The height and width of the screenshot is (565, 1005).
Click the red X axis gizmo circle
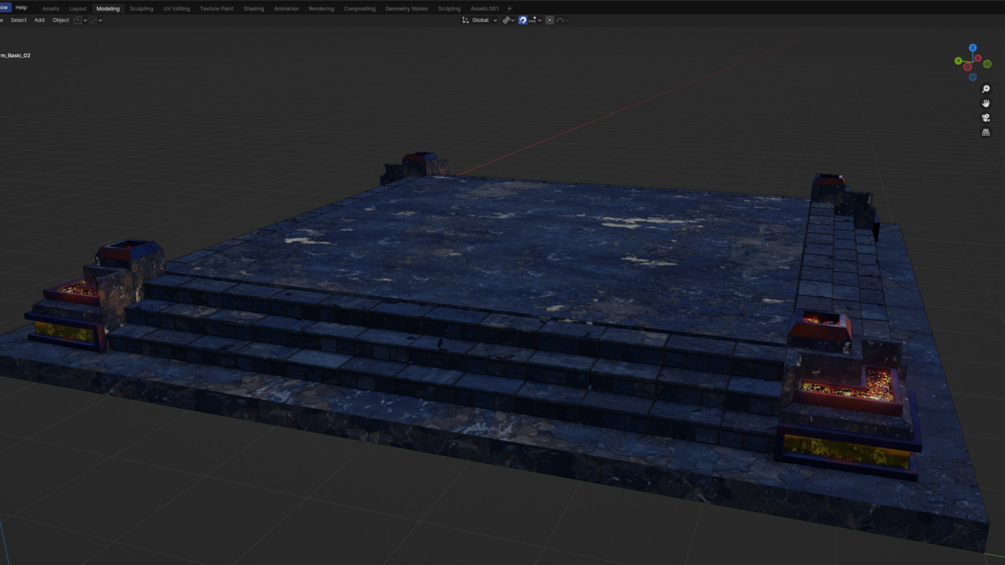point(978,58)
